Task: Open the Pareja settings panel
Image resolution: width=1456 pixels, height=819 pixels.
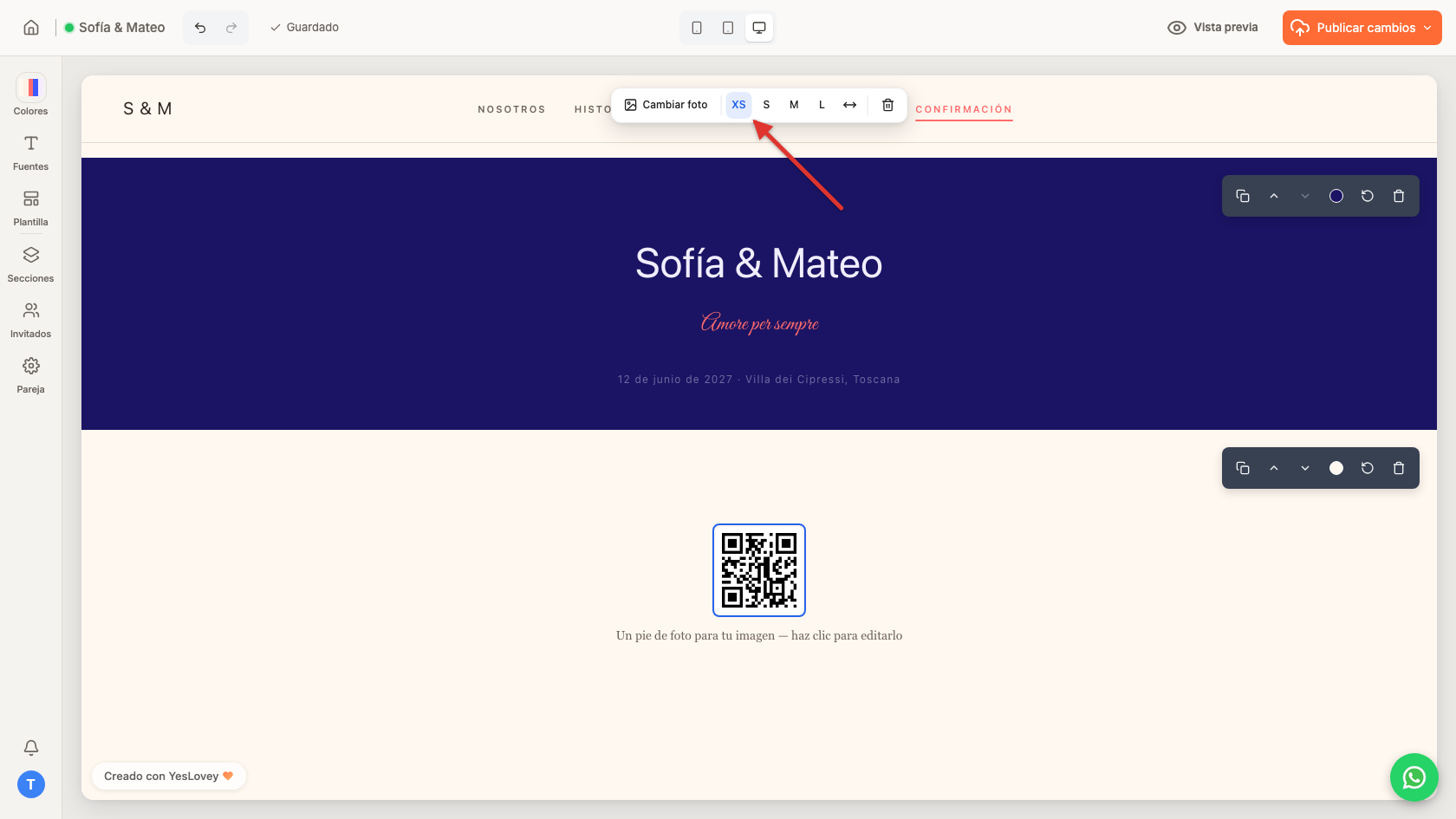Action: point(31,375)
